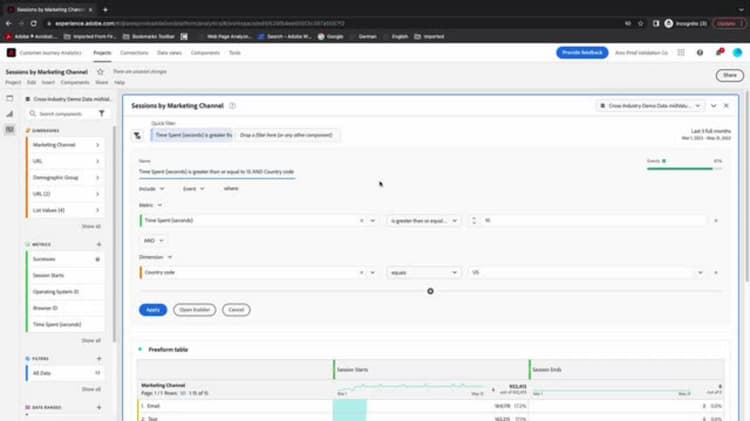The width and height of the screenshot is (750, 421).
Task: Open the equals operator dropdown
Action: point(423,273)
